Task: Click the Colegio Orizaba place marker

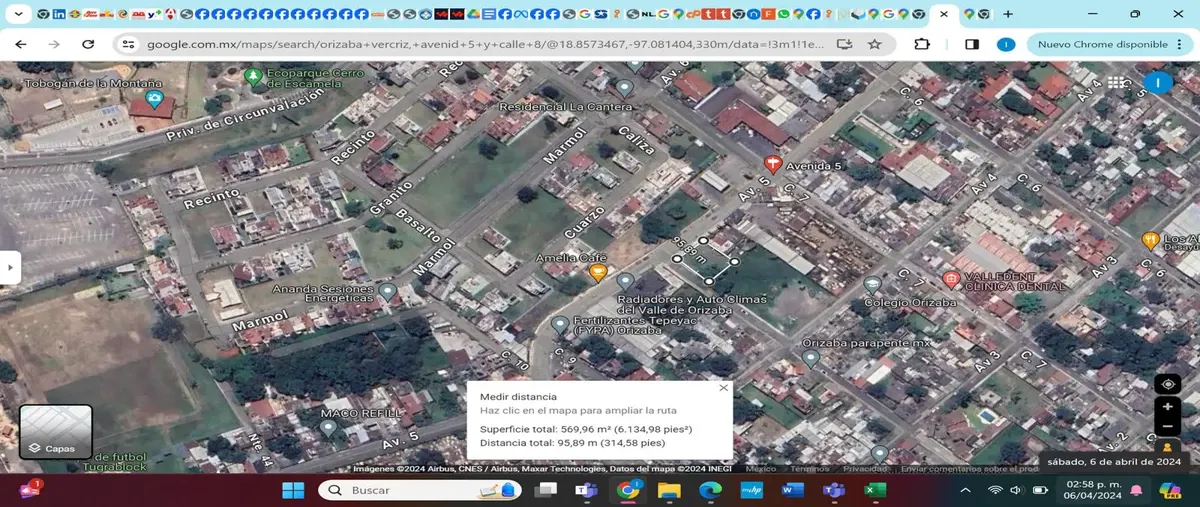Action: point(872,285)
